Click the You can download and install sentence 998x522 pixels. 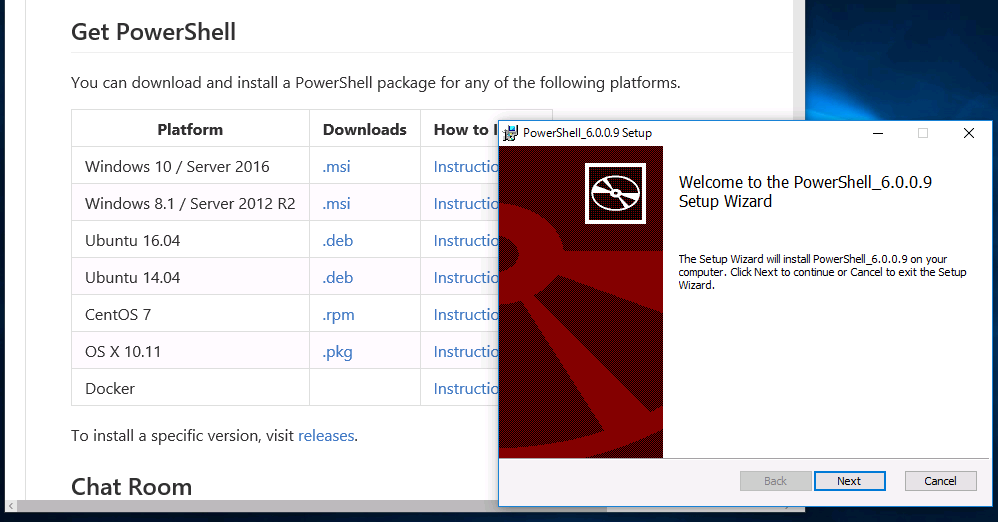point(376,83)
